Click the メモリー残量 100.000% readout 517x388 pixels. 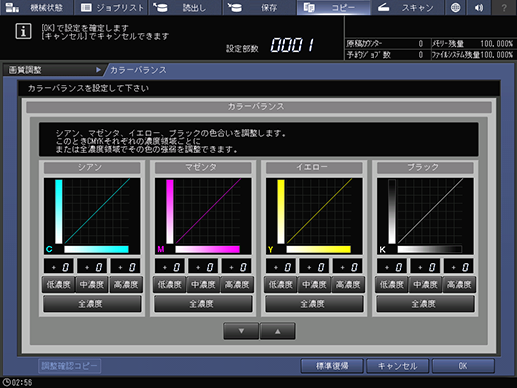[x=473, y=44]
